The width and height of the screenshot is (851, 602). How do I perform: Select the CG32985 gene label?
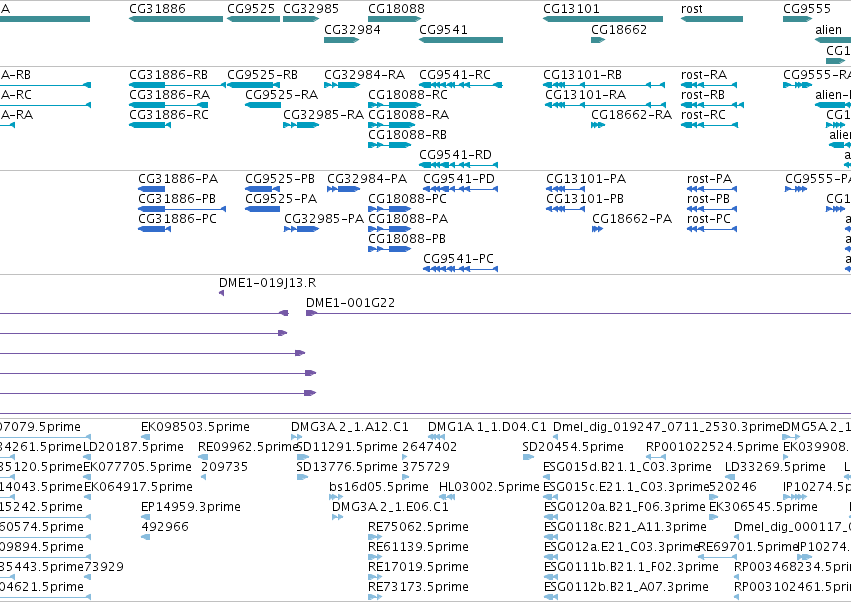tap(311, 9)
